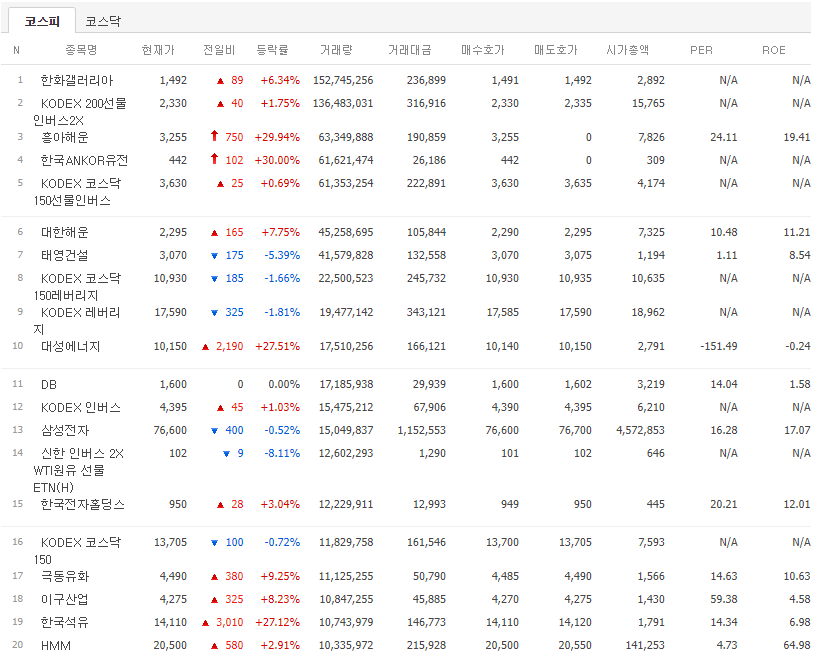Open the 한국ANKOR유전 stock link

pos(84,160)
